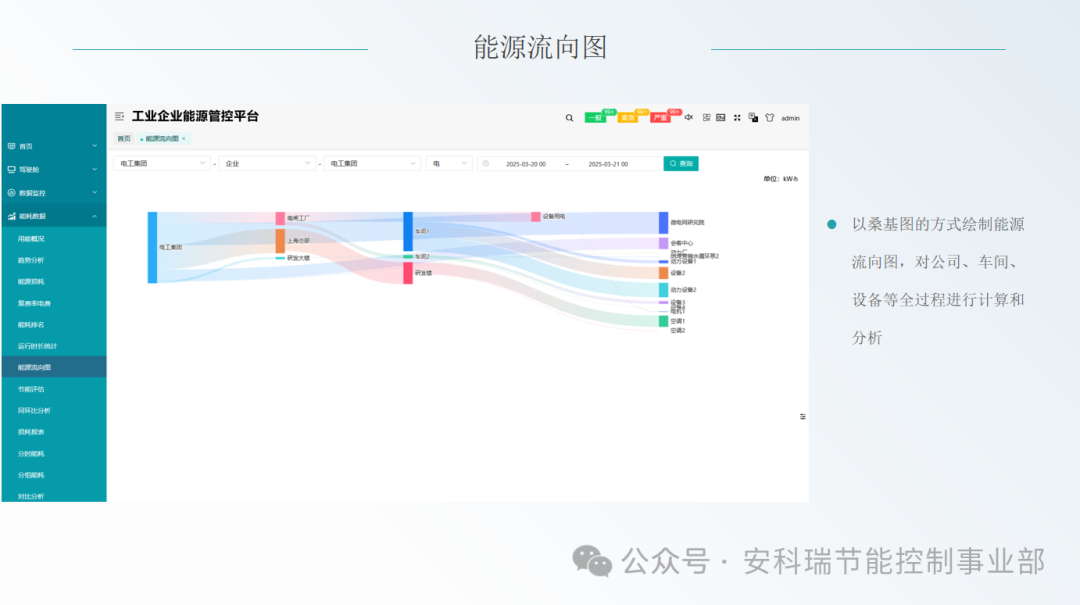1080x605 pixels.
Task: Open 能源损耗 in the sidebar
Action: (x=54, y=282)
